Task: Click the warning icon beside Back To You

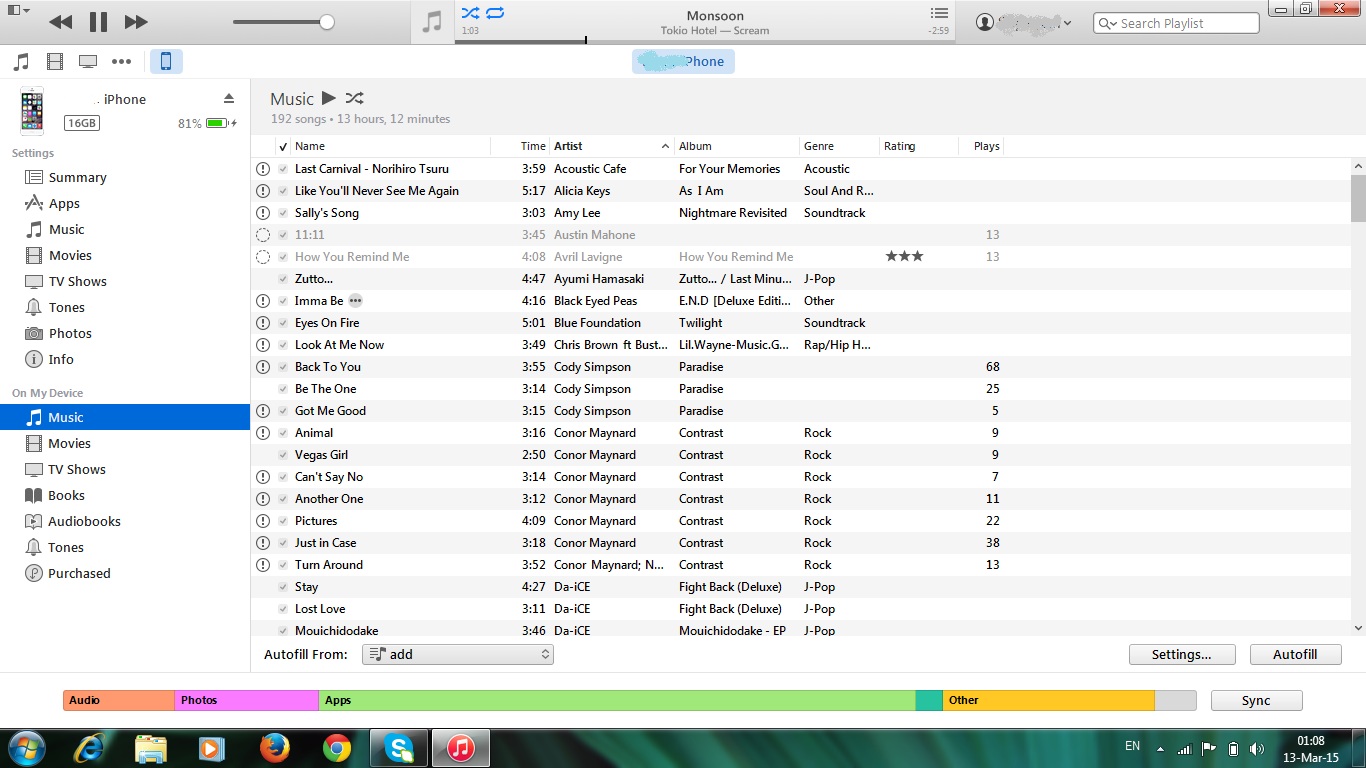Action: [x=263, y=367]
